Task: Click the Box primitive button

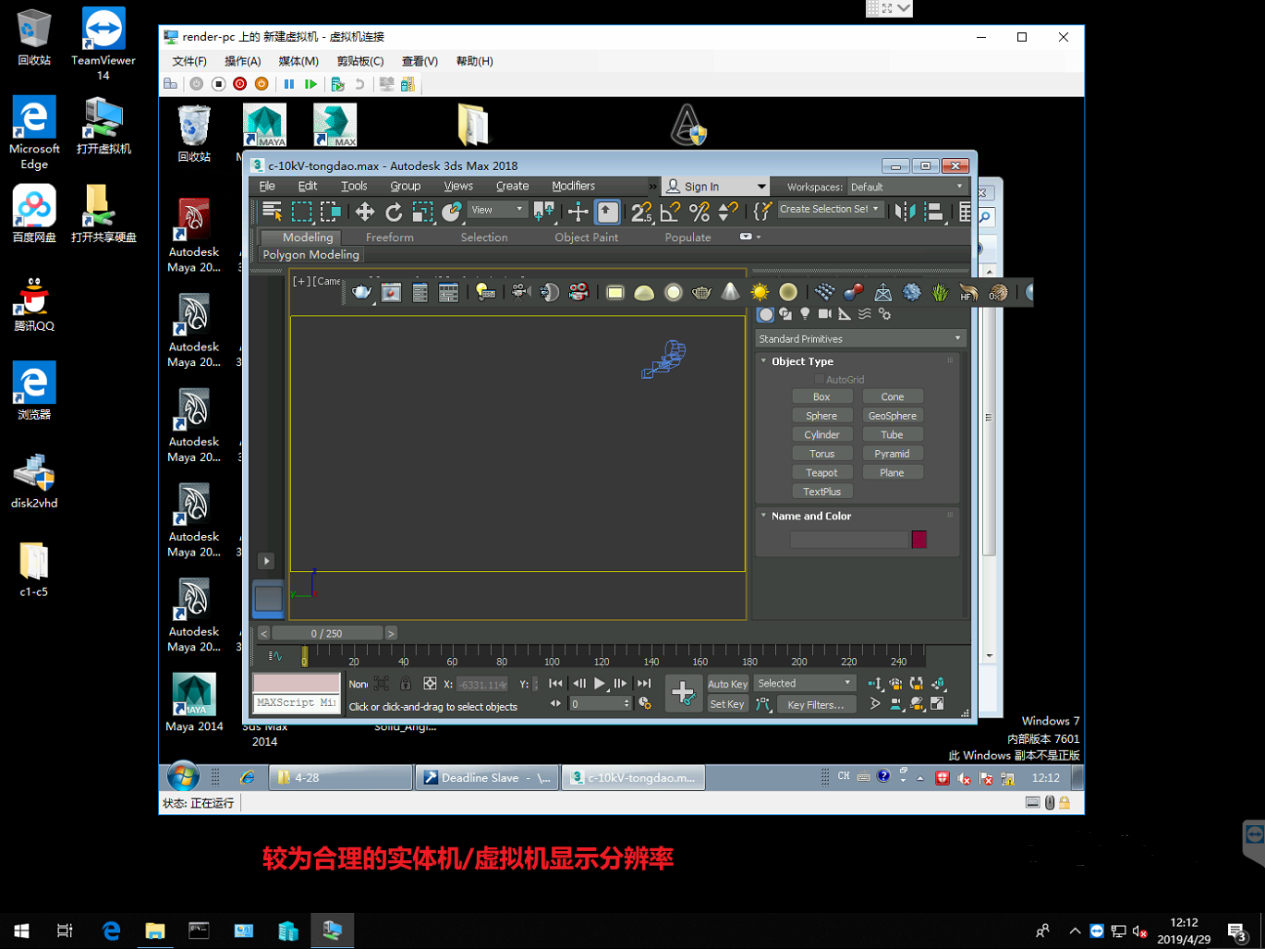Action: (821, 397)
